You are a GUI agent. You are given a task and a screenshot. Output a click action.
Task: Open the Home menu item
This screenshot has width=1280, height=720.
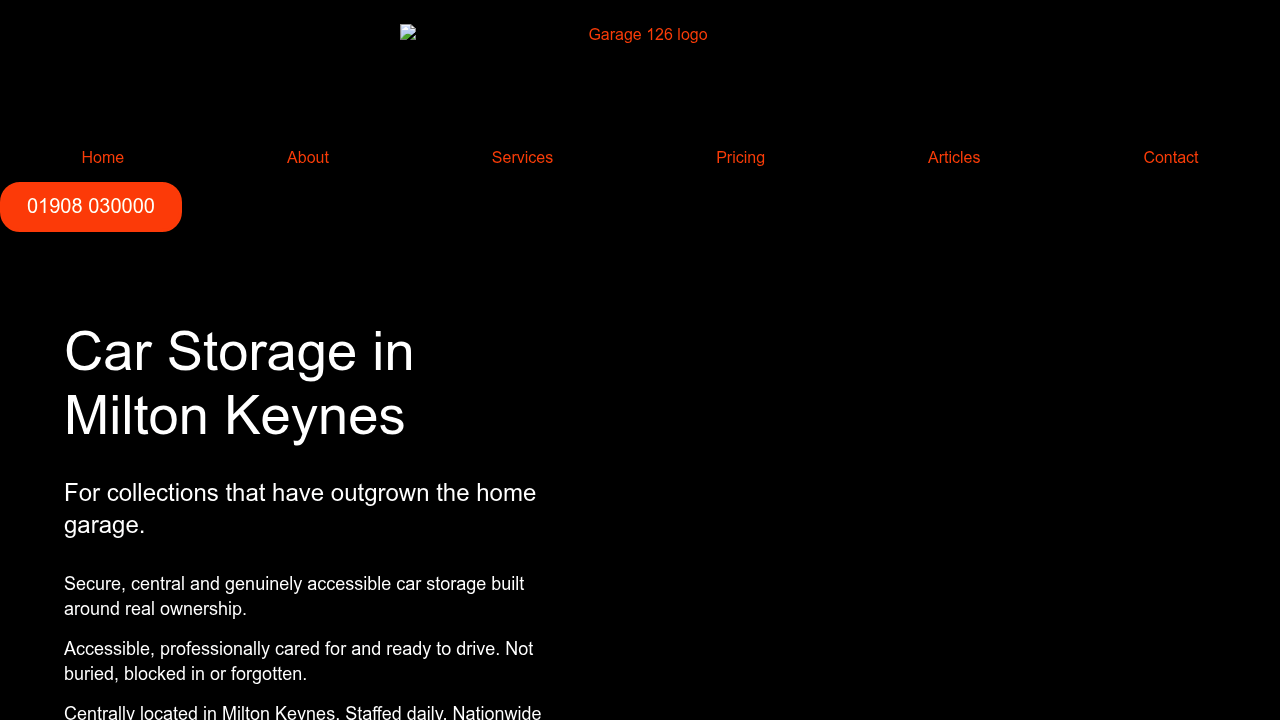click(103, 157)
